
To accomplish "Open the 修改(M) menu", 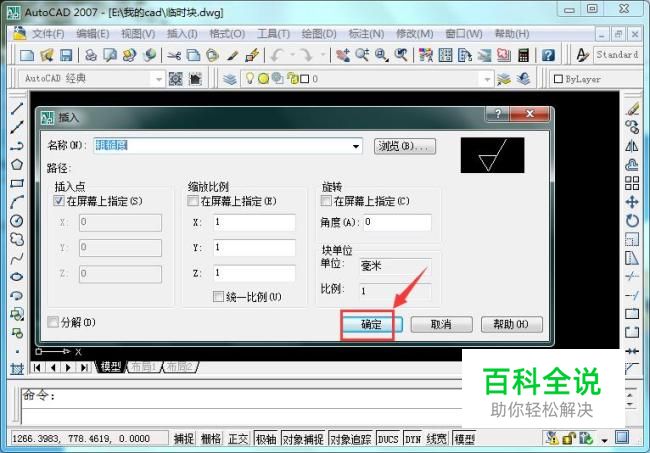I will (415, 34).
